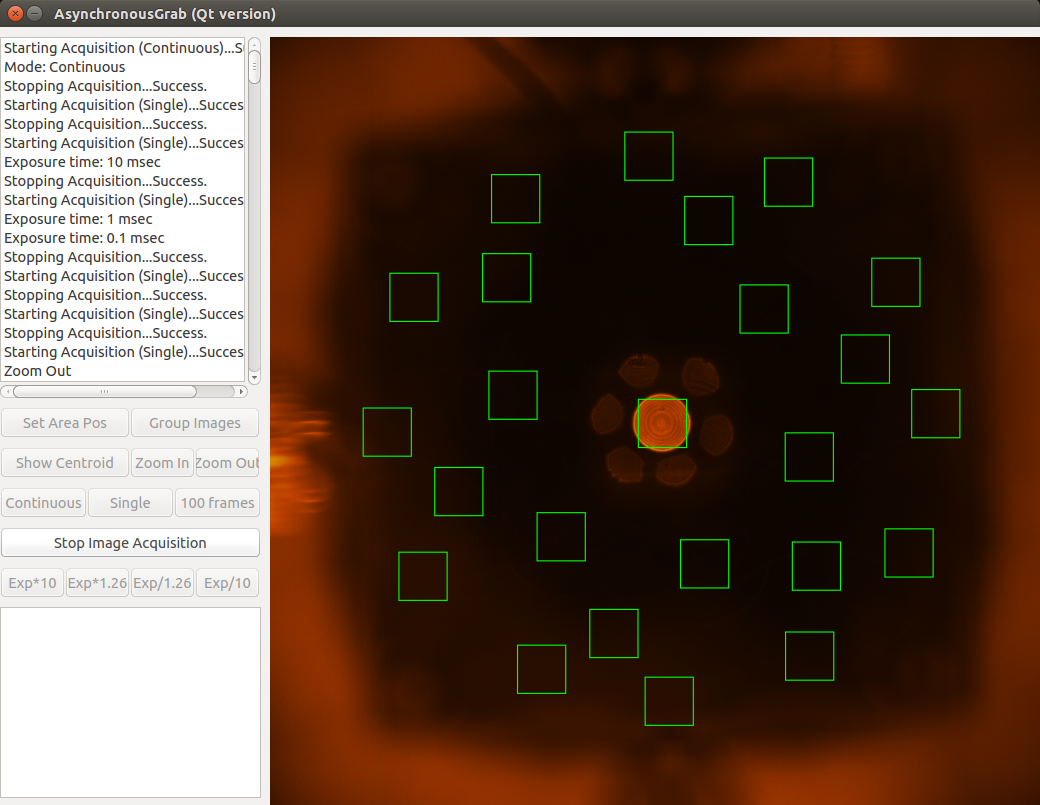Click the Zoom Out button

(228, 463)
